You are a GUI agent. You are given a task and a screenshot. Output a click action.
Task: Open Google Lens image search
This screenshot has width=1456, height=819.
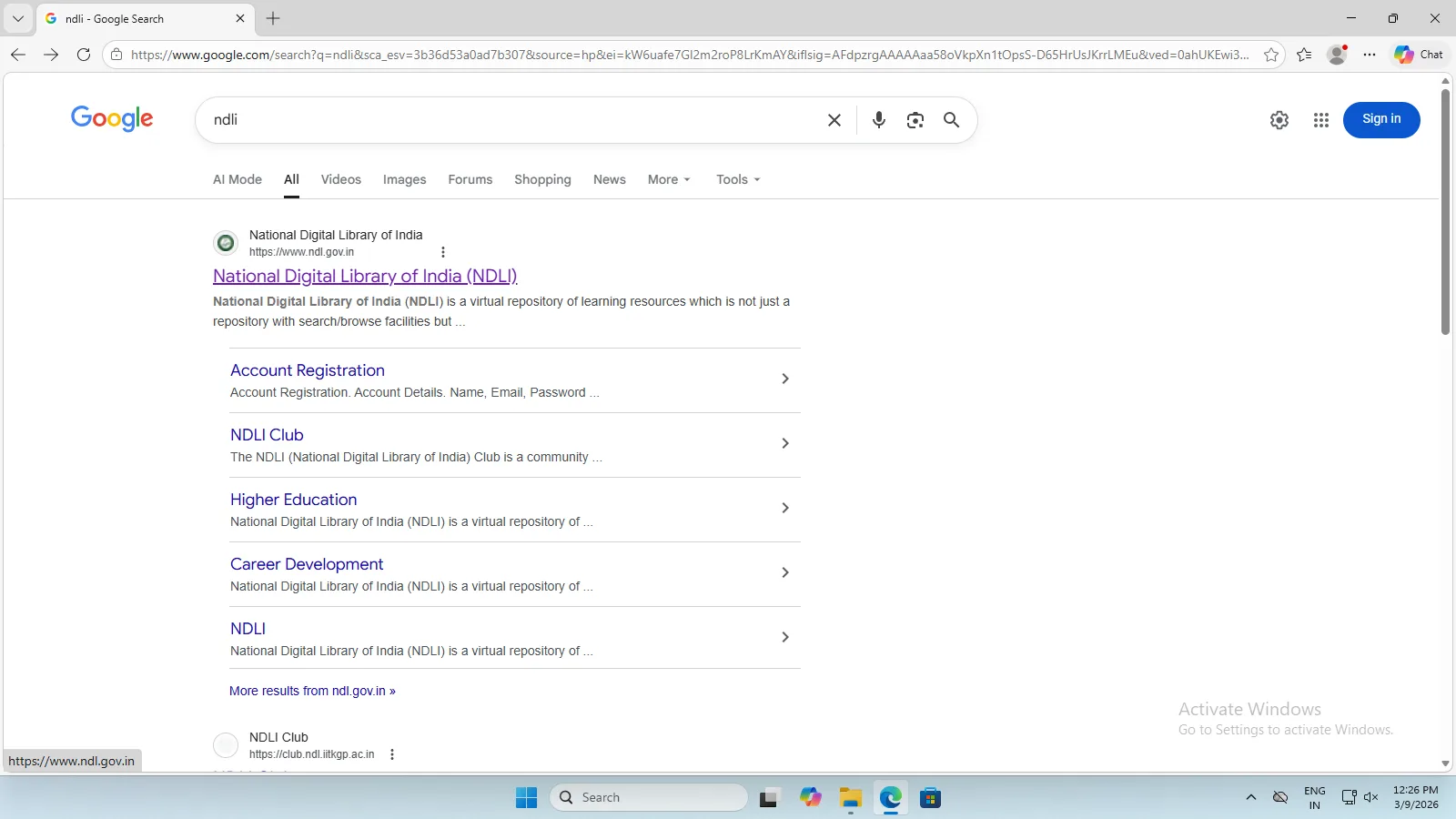coord(915,120)
